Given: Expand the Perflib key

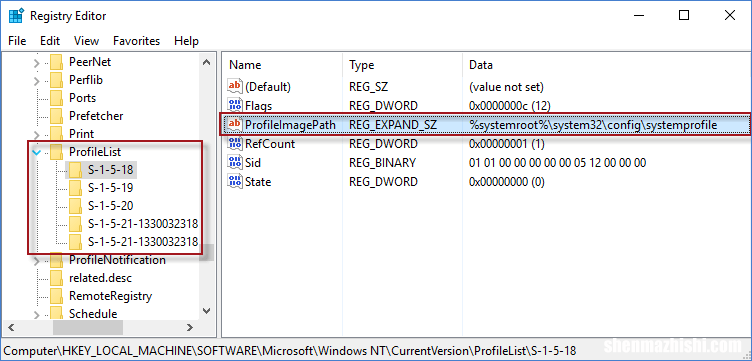Looking at the screenshot, I should click(x=36, y=81).
